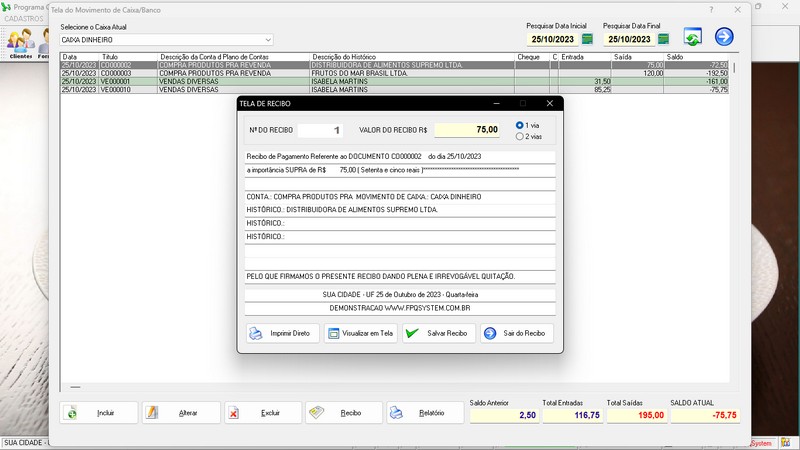
Task: Click the help question mark in title bar
Action: (711, 10)
